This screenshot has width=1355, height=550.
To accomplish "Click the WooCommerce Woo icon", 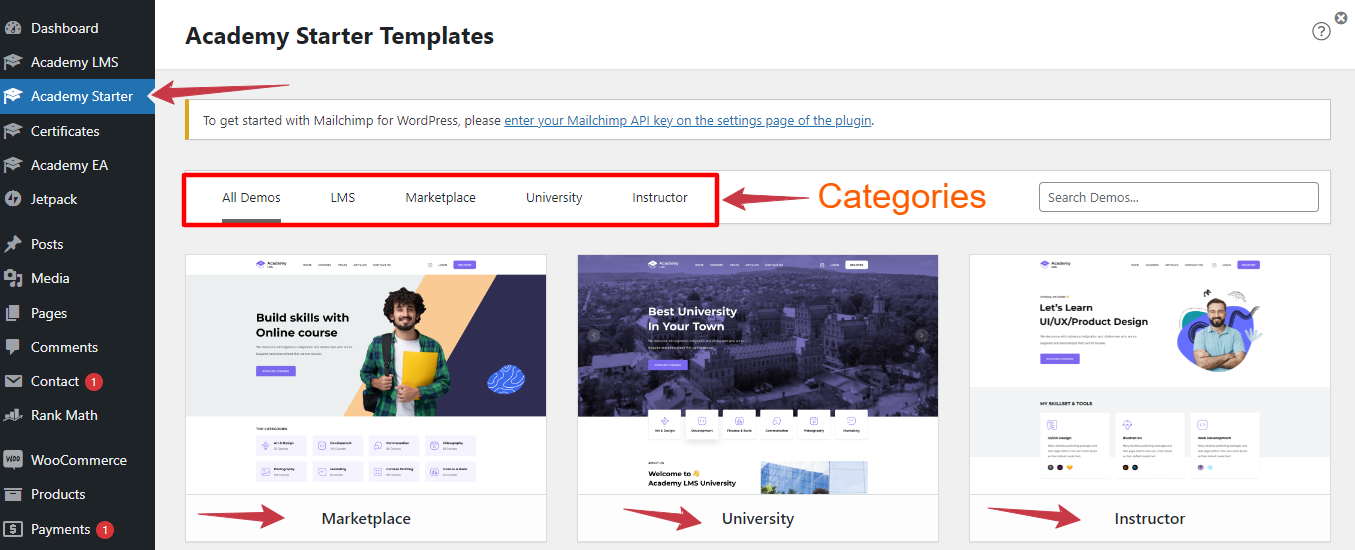I will click(x=13, y=460).
